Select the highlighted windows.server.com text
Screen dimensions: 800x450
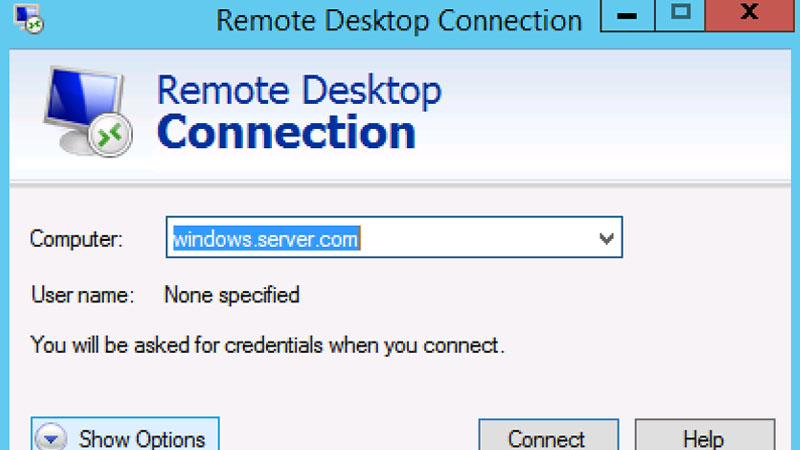click(x=266, y=238)
